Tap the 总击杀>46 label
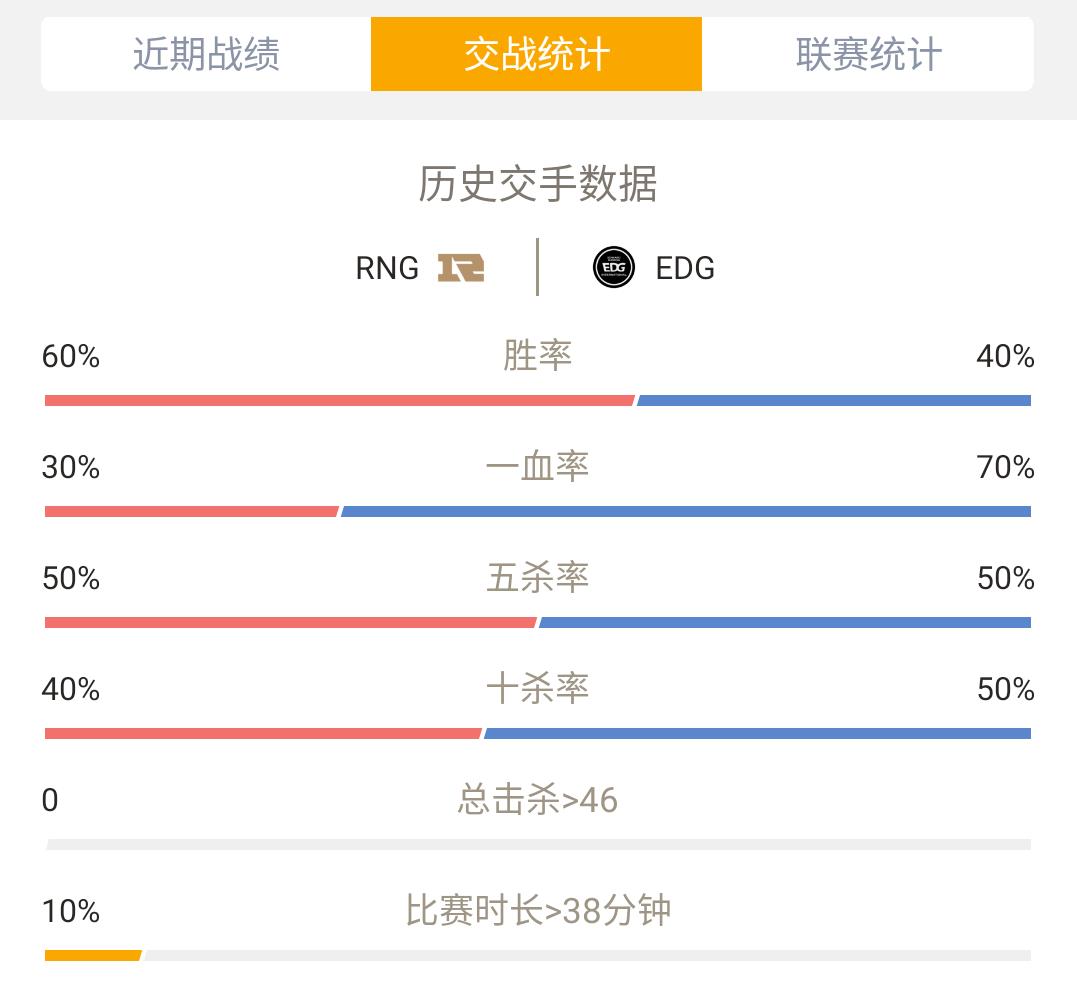This screenshot has width=1077, height=997. [538, 800]
